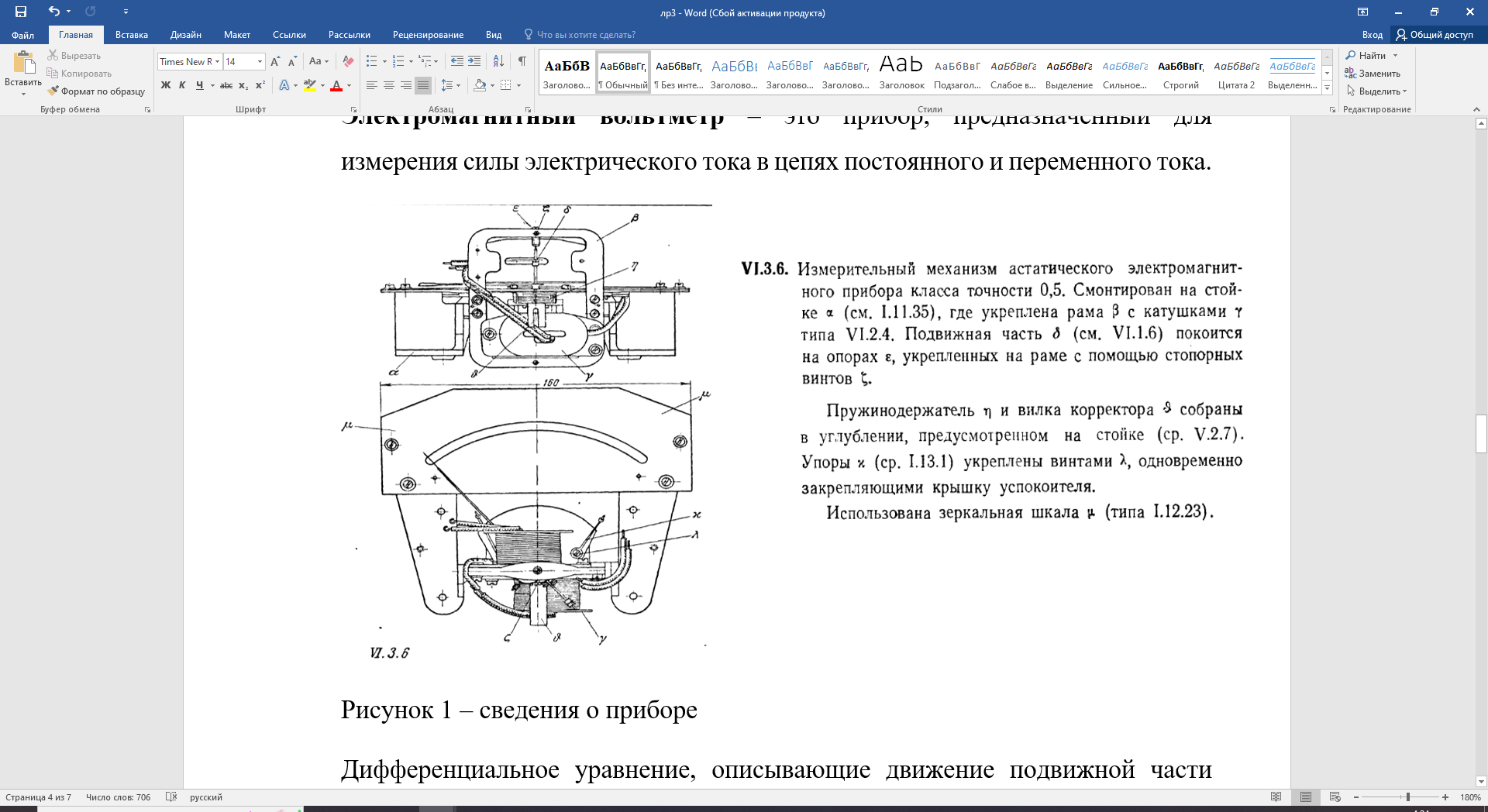Screen dimensions: 1488x812
Task: Apply shading with the paint bucket icon
Action: [480, 85]
